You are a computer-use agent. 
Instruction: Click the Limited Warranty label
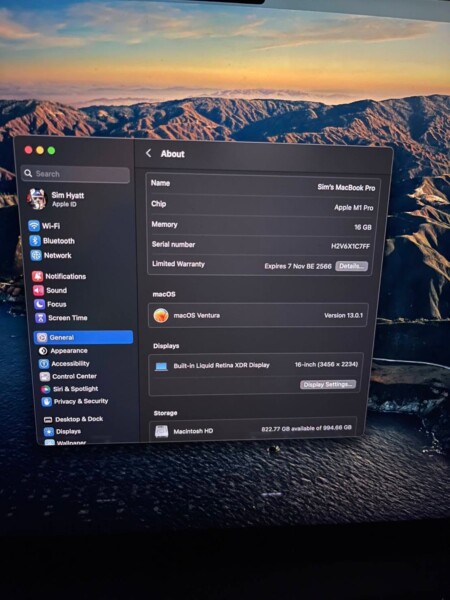178,264
